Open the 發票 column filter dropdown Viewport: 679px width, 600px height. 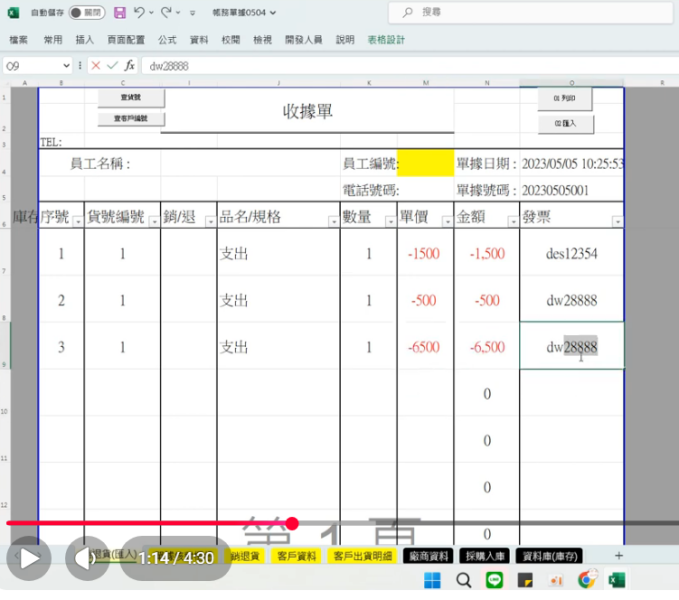click(x=618, y=222)
